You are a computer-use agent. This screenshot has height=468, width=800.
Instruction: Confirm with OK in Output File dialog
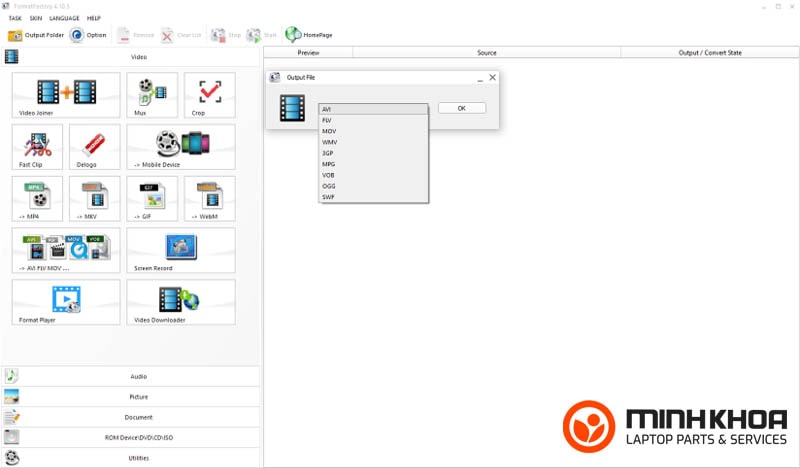click(462, 108)
